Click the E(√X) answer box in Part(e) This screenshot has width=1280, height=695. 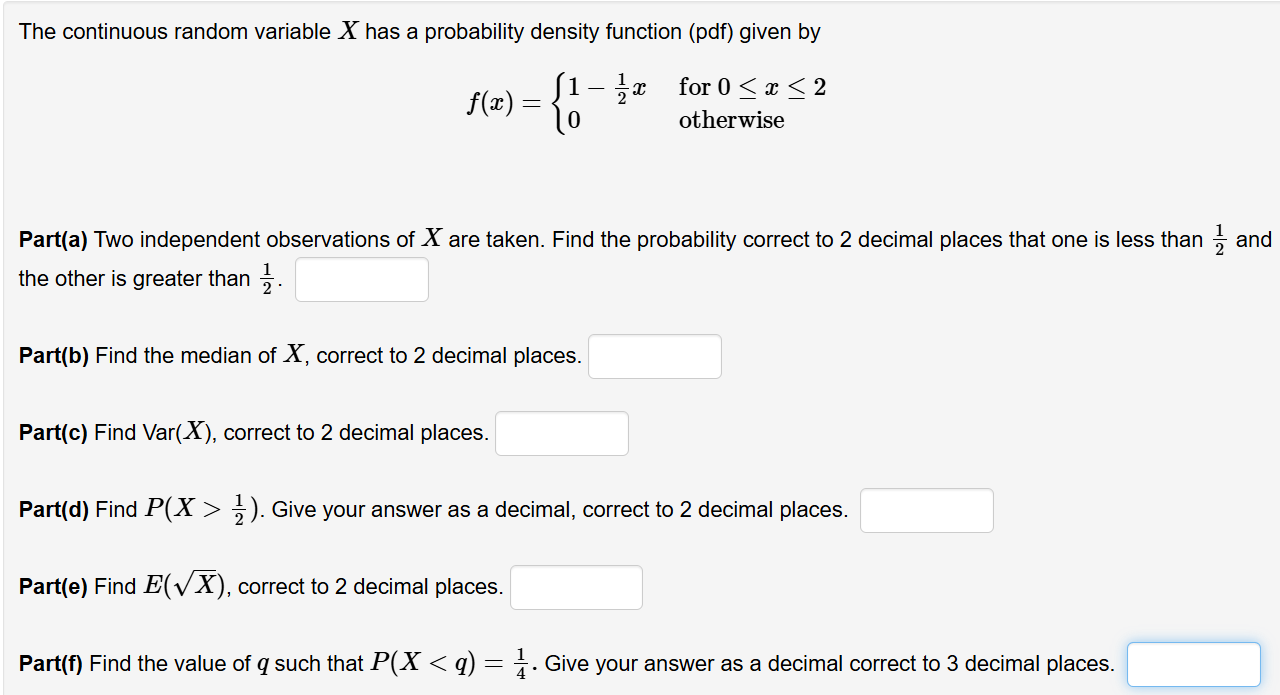[x=575, y=587]
